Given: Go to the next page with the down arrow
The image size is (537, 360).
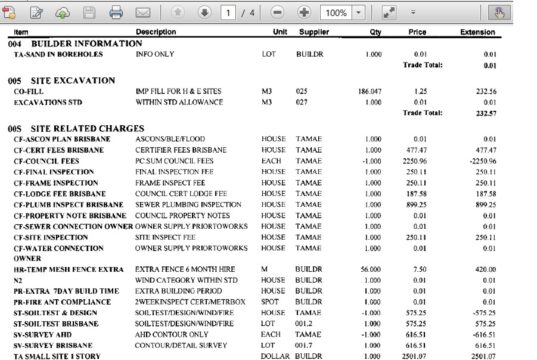Looking at the screenshot, I should pyautogui.click(x=204, y=13).
